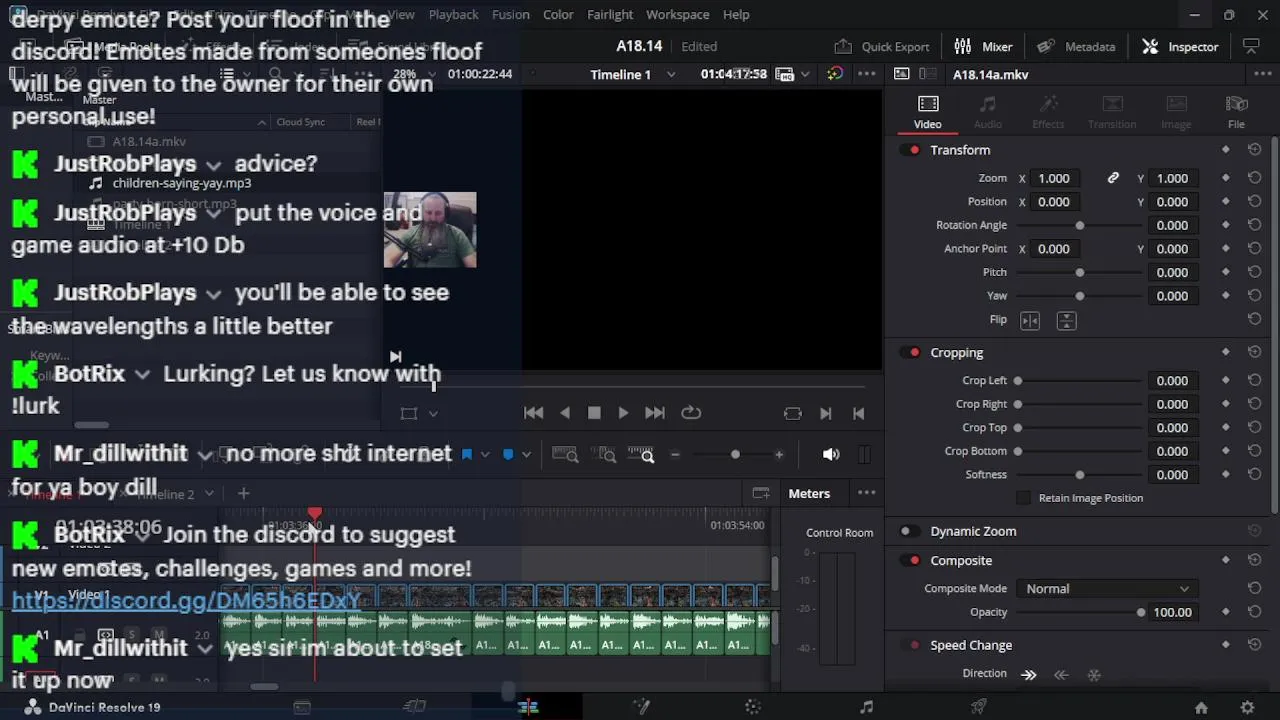Open the flag color dropdown arrow
The width and height of the screenshot is (1280, 720).
485,454
